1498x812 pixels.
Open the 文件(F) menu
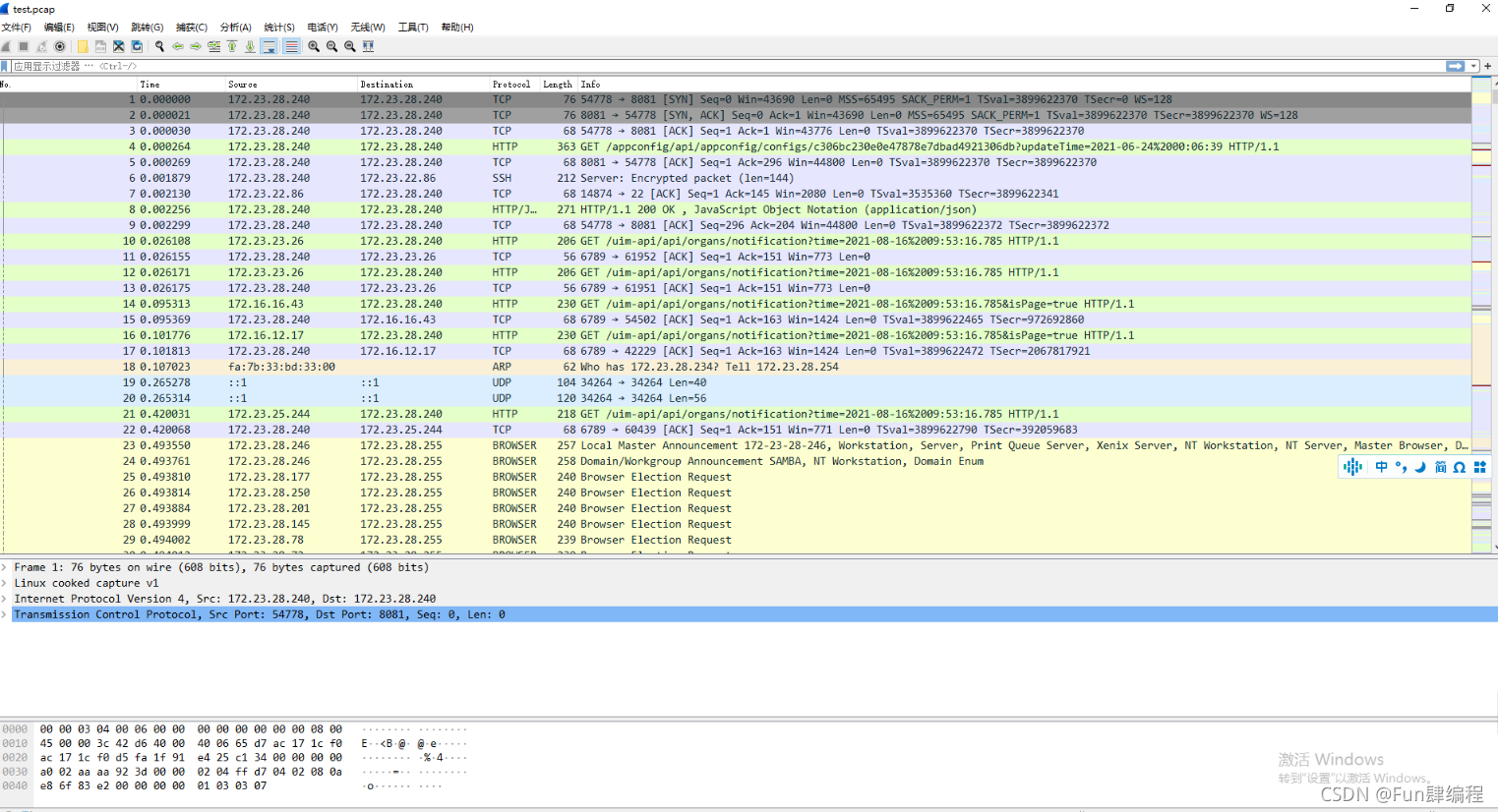coord(17,28)
